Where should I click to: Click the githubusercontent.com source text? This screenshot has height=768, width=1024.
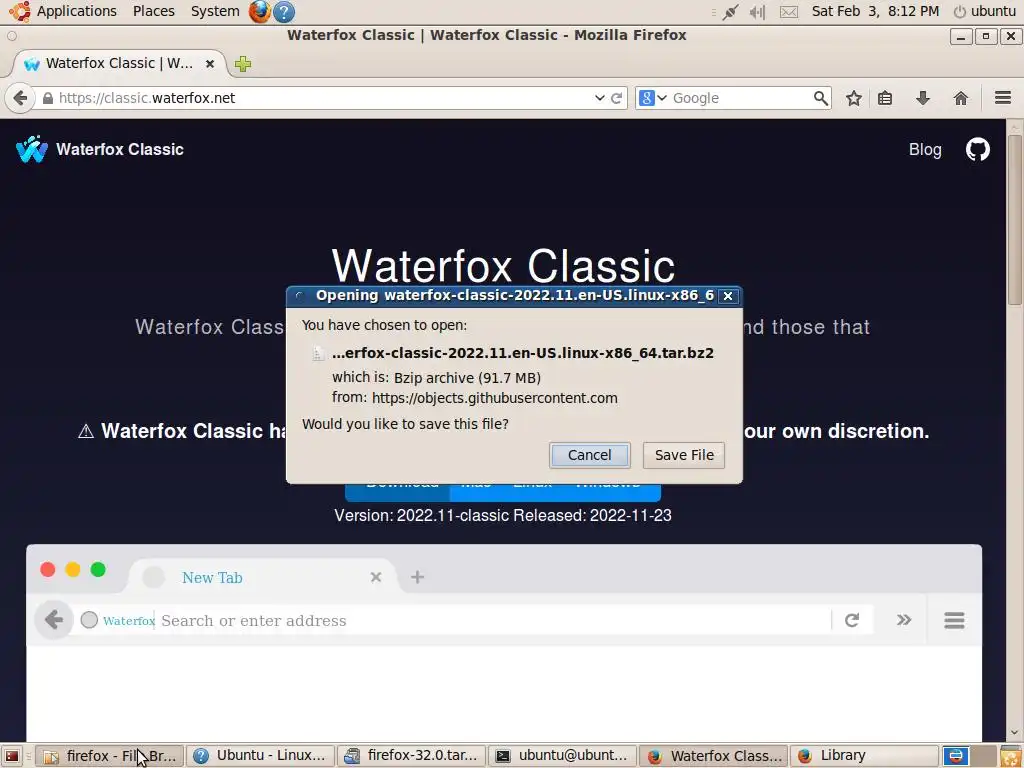[494, 398]
